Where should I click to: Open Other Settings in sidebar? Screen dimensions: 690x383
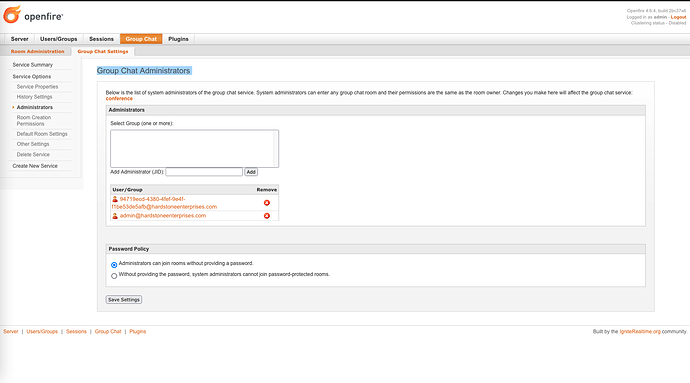point(33,144)
